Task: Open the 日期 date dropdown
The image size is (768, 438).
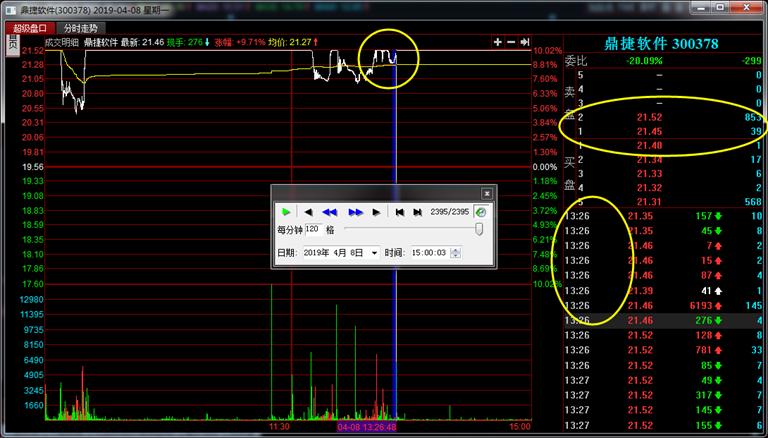Action: tap(374, 253)
